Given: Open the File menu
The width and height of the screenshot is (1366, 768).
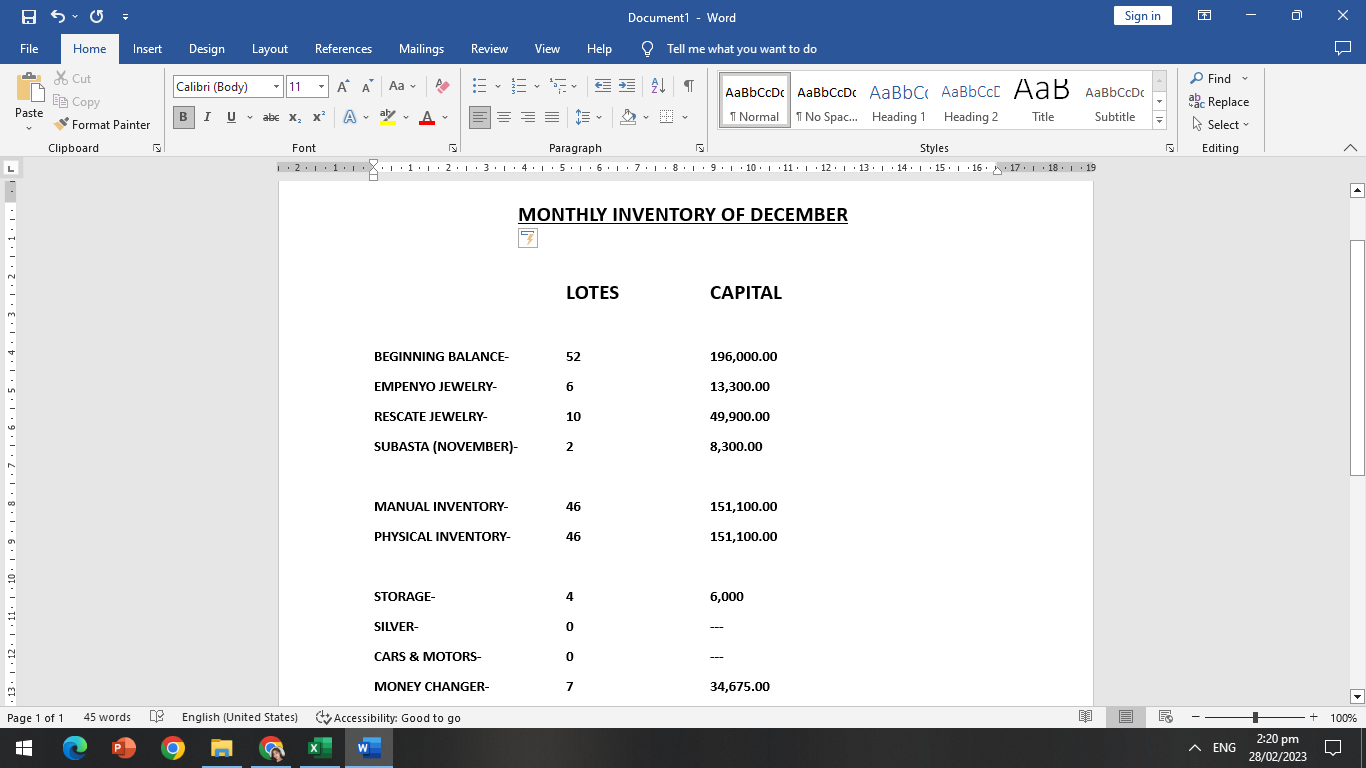Looking at the screenshot, I should click(x=29, y=48).
